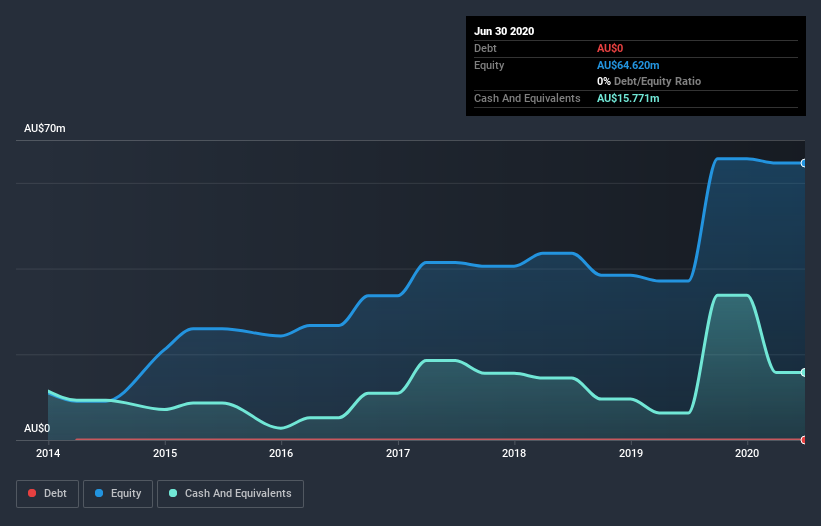Image resolution: width=821 pixels, height=526 pixels.
Task: Select the Cash data point at Jun 2020
Action: [804, 373]
